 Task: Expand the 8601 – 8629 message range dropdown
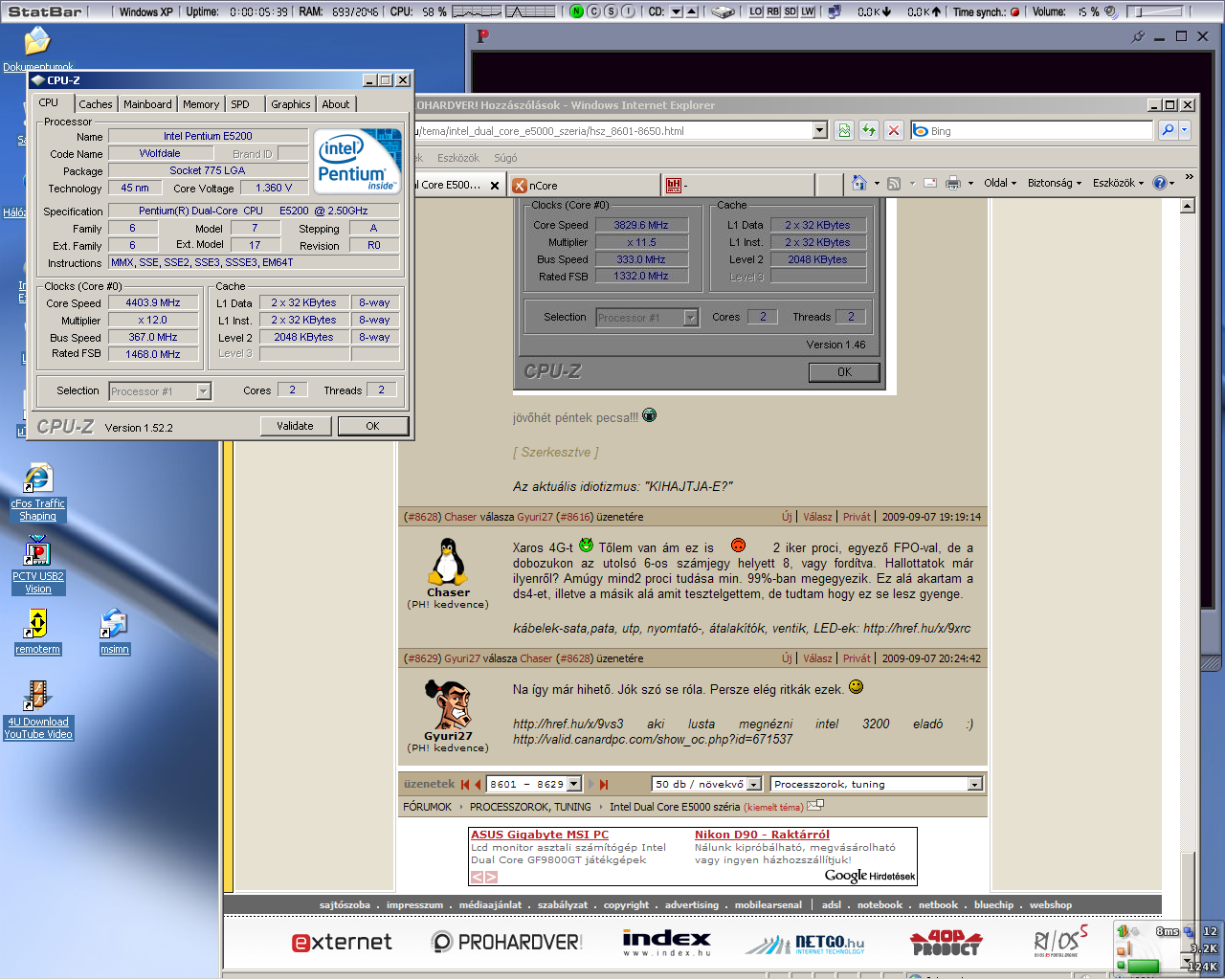[574, 784]
